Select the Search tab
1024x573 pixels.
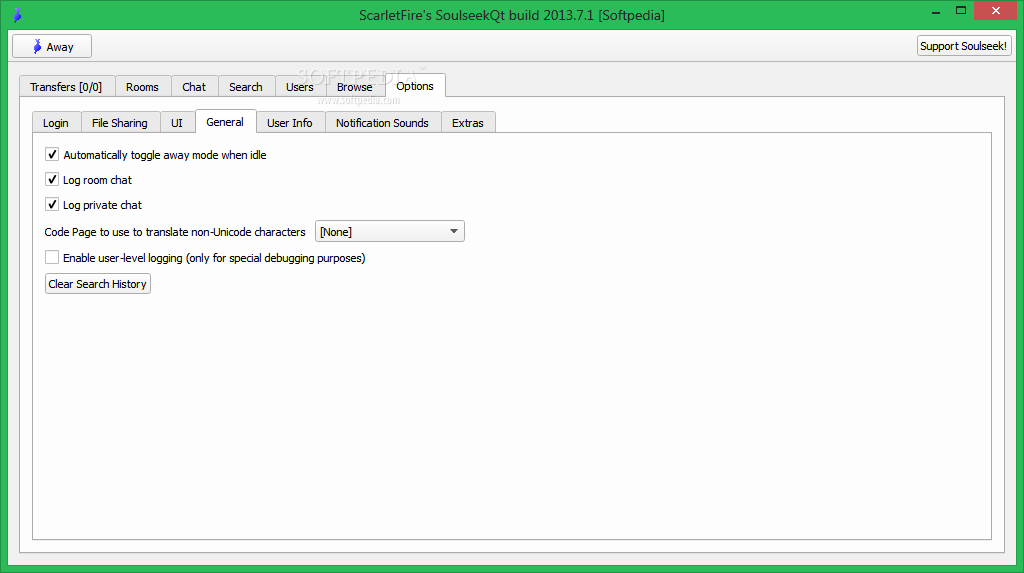246,87
